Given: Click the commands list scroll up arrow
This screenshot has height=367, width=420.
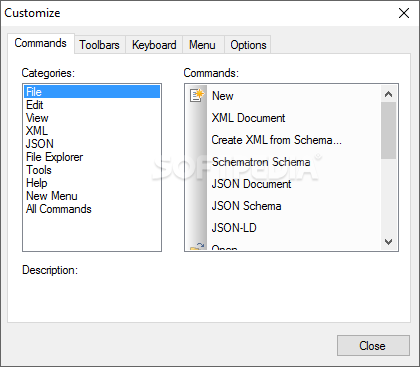Looking at the screenshot, I should (388, 94).
